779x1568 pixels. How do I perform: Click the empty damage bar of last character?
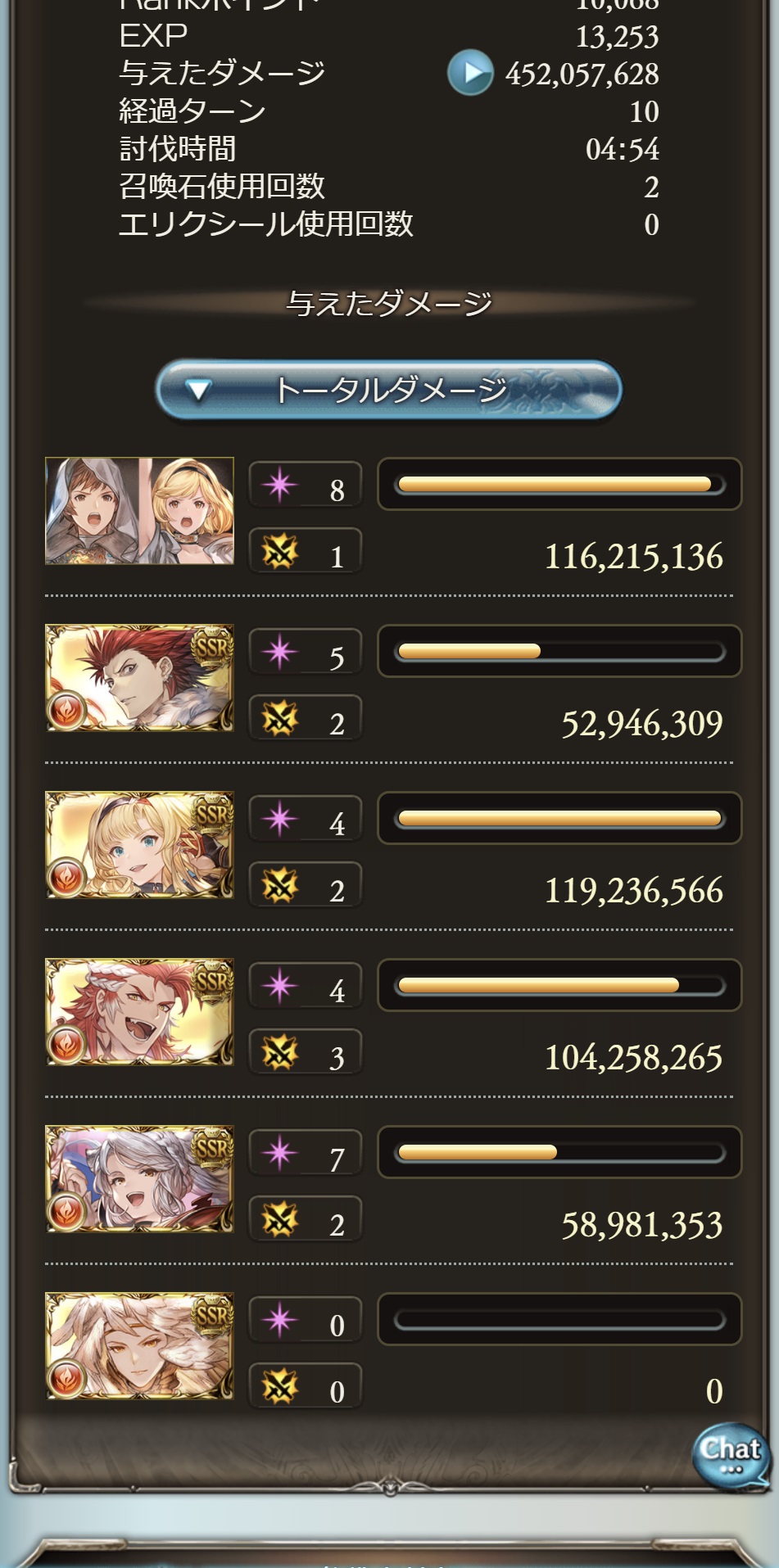559,1319
